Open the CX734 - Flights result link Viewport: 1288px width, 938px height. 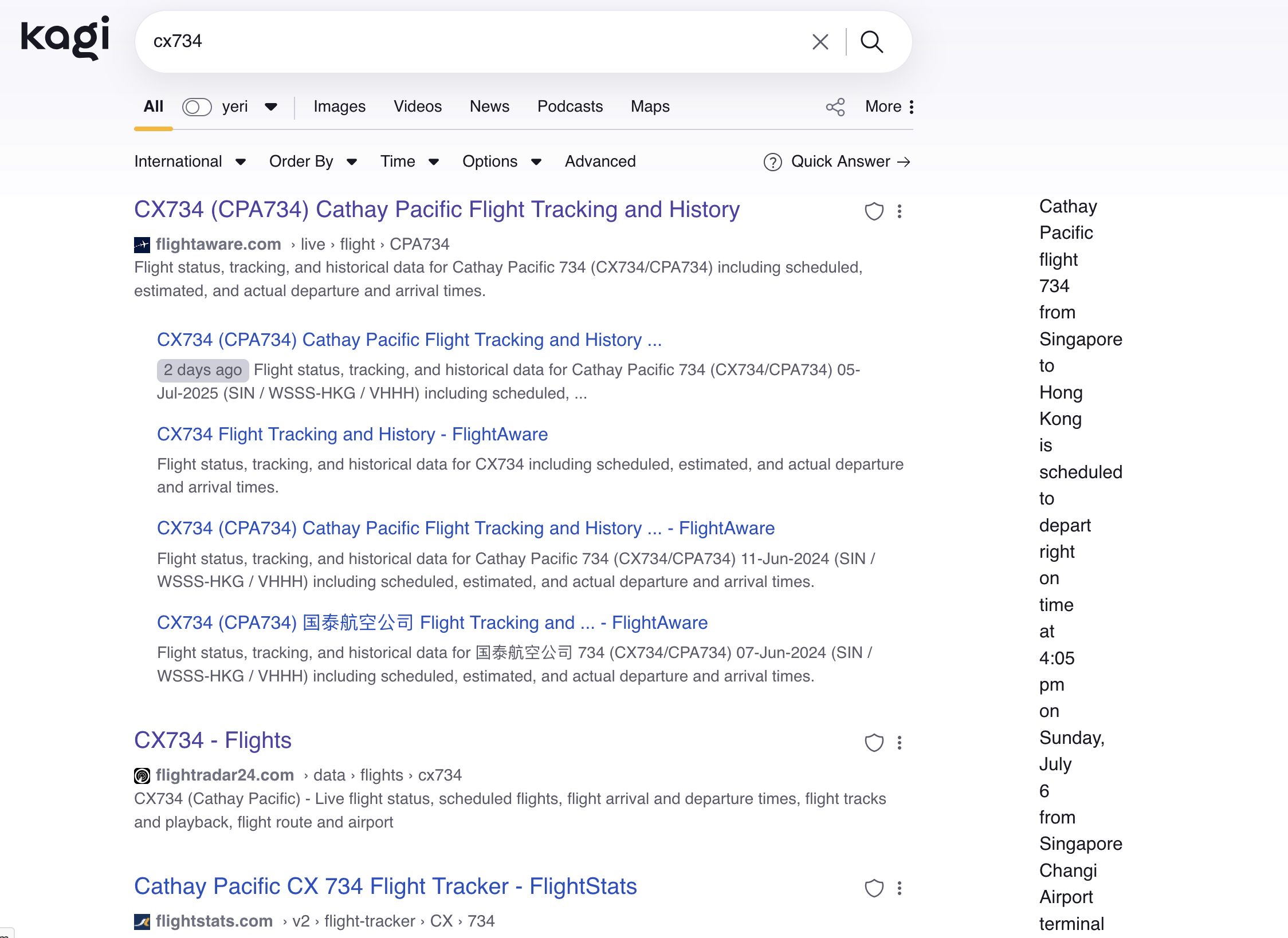[x=213, y=740]
